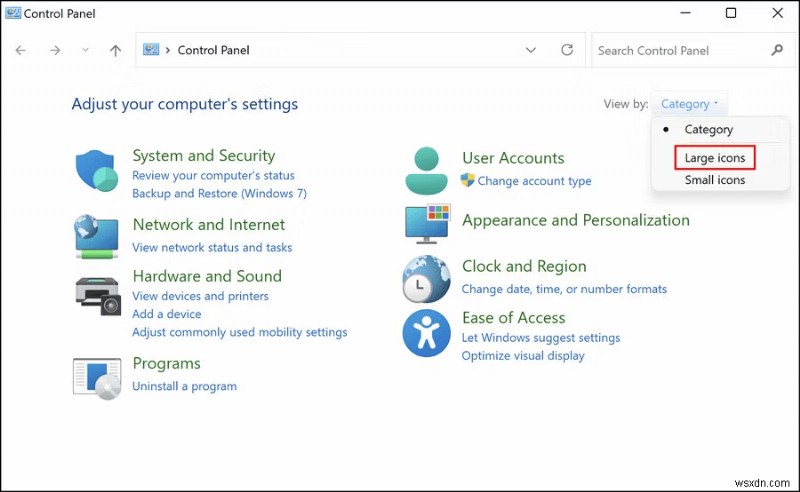Screen dimensions: 800x492
Task: Click the Hardware and Sound printer icon
Action: click(x=97, y=292)
